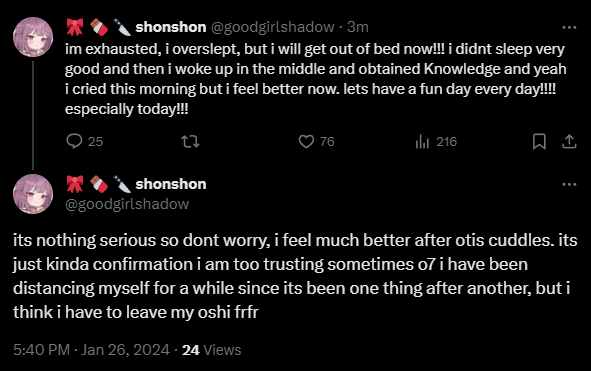Screen dimensions: 591x371
Task: Open the 5:40 PM Jan 26, 2024 timestamp
Action: tap(91, 350)
